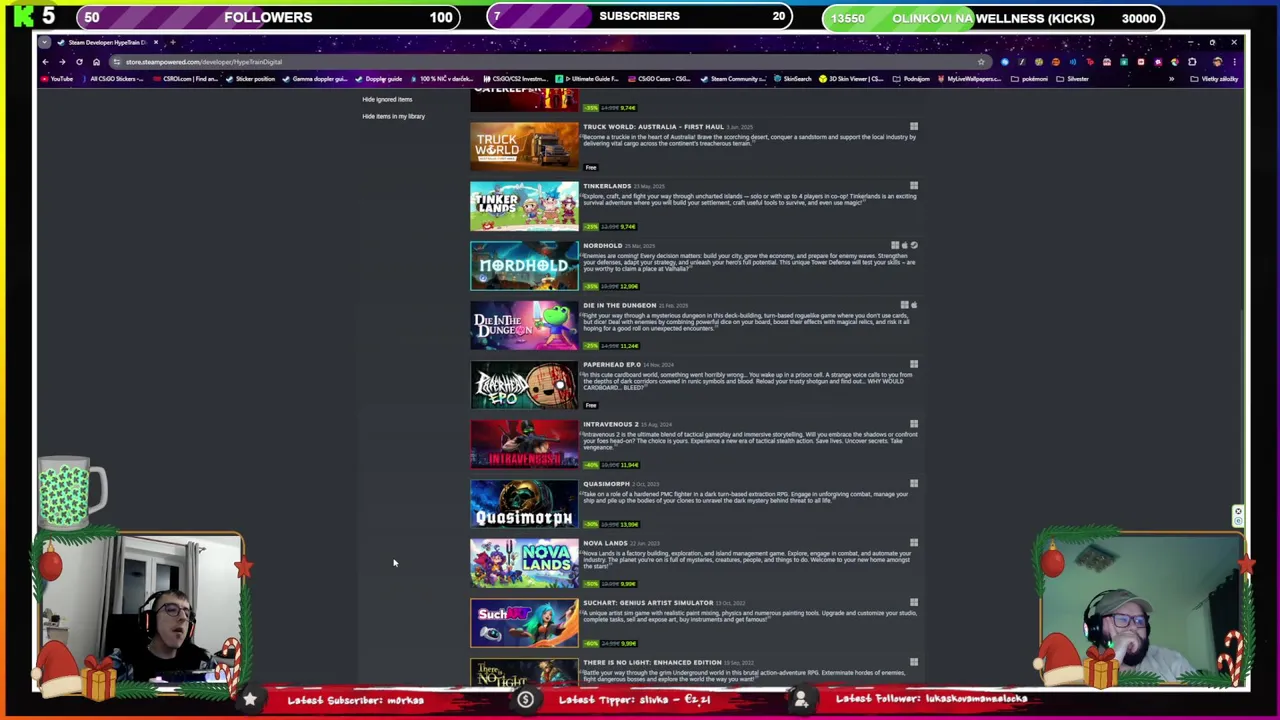Image resolution: width=1280 pixels, height=720 pixels.
Task: Click the platform icons beside Nordhold
Action: 904,246
